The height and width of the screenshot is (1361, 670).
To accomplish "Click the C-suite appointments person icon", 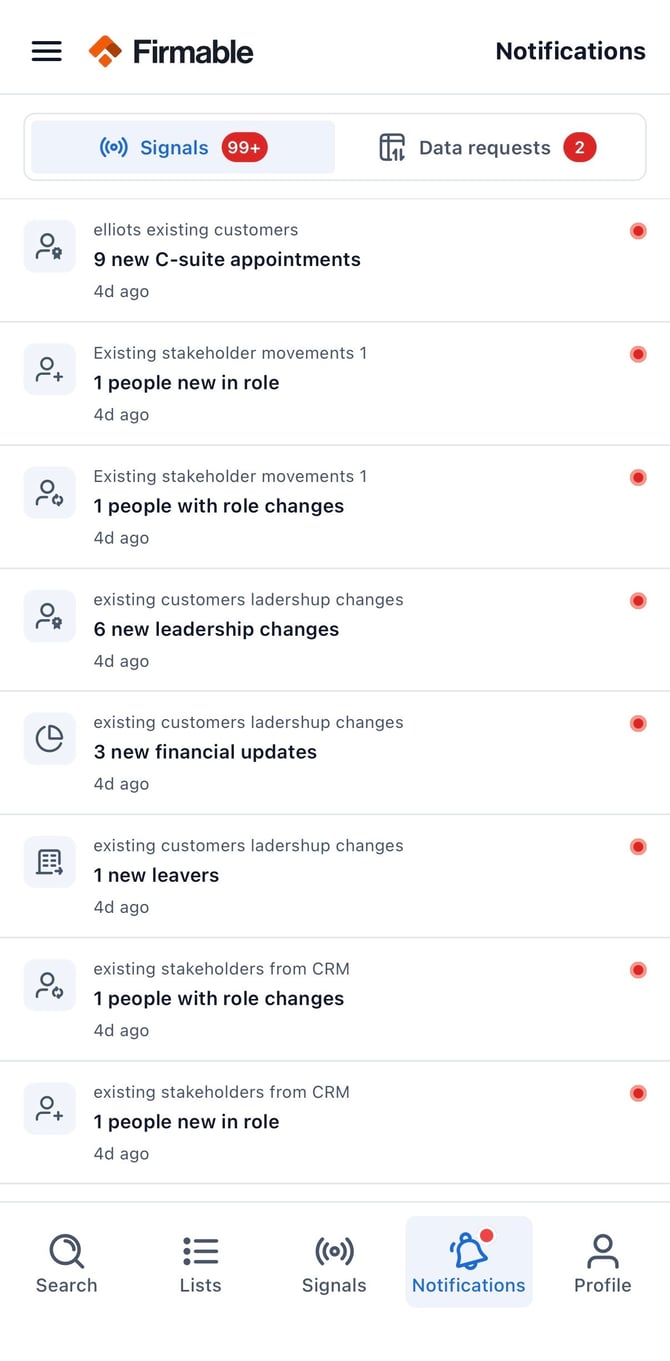I will click(49, 246).
